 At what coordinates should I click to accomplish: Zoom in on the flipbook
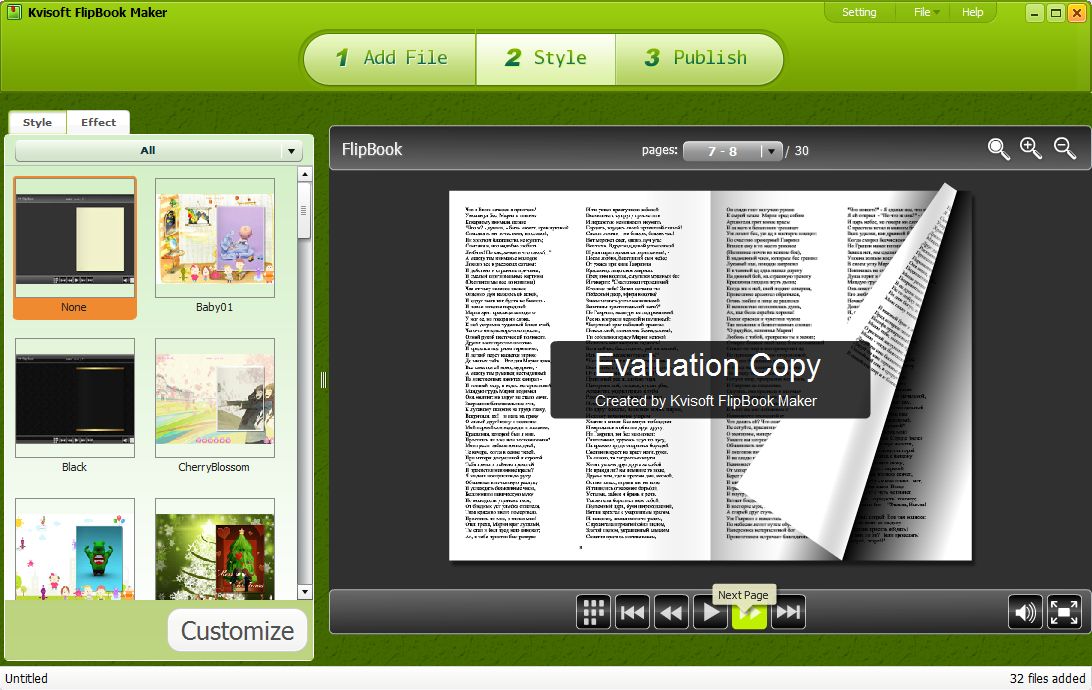pos(1031,149)
